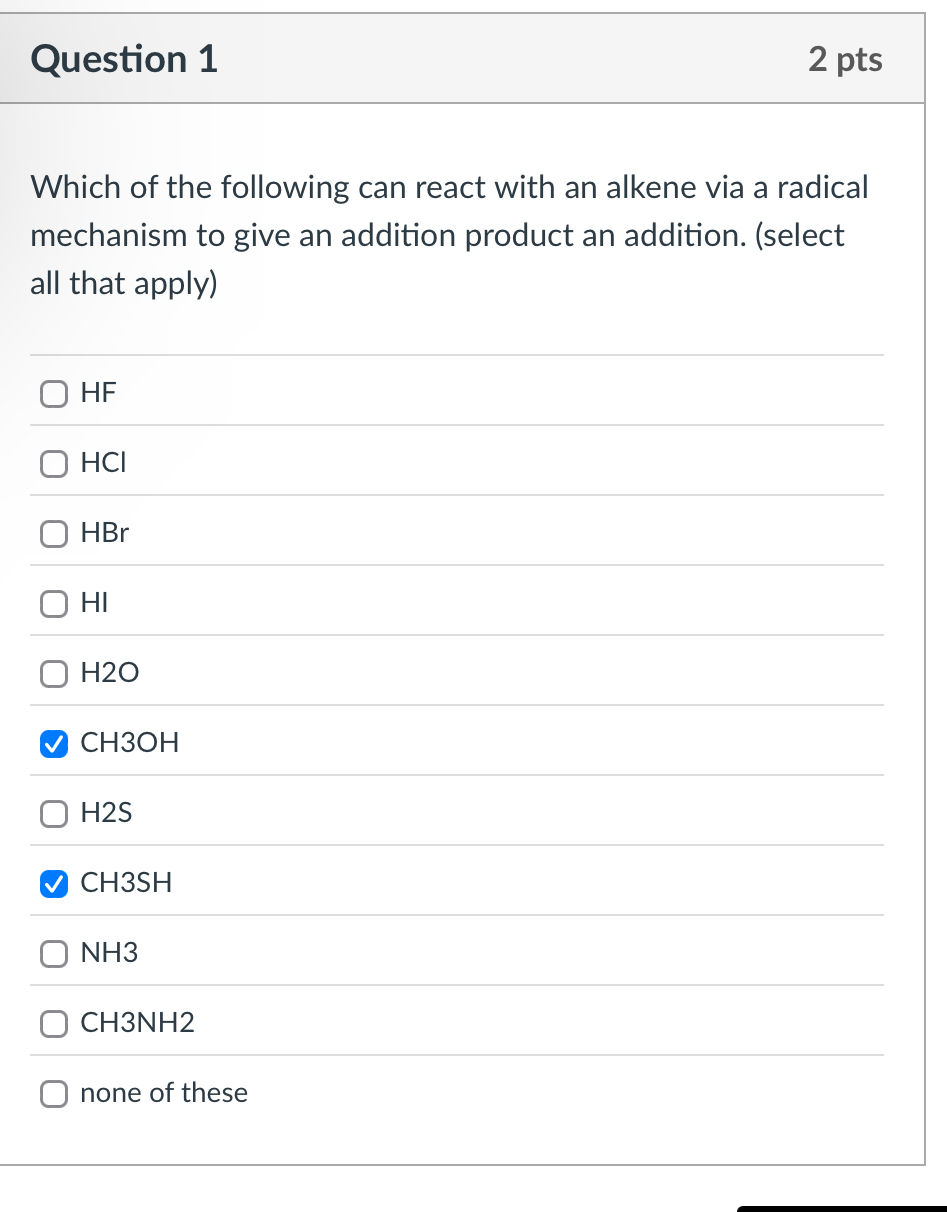Uncheck the CH3SH selected answer
Viewport: 947px width, 1212px height.
tap(54, 883)
